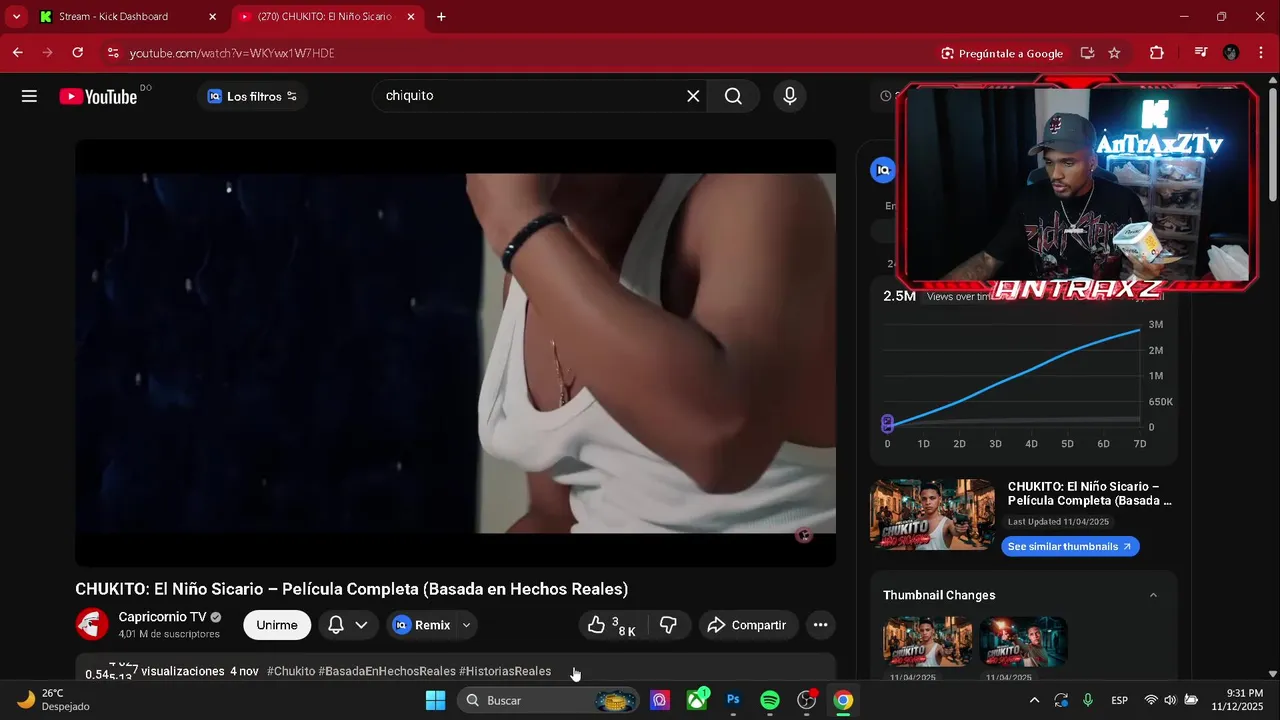This screenshot has width=1280, height=720.
Task: Share the video via Compartir
Action: 748,625
